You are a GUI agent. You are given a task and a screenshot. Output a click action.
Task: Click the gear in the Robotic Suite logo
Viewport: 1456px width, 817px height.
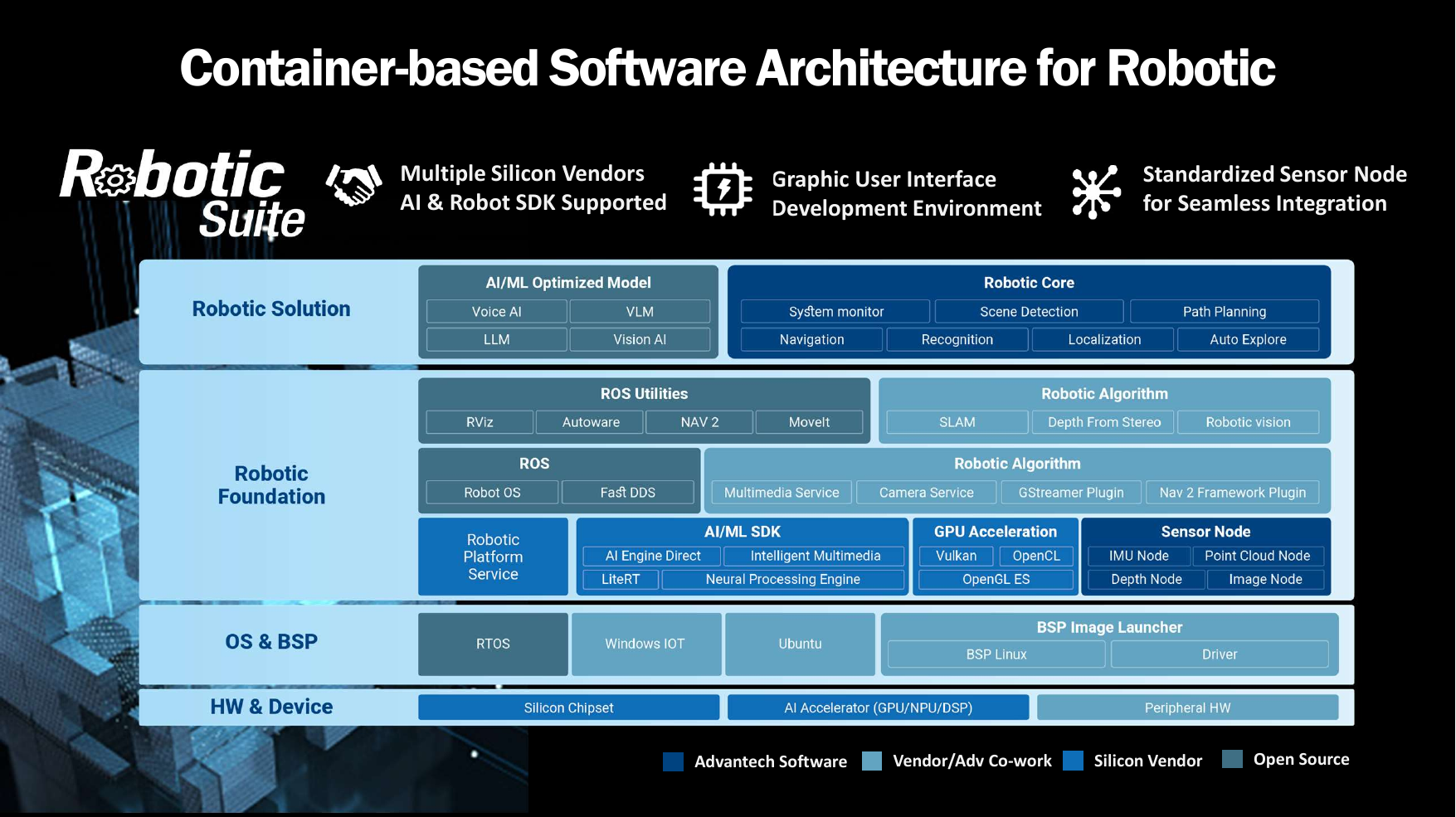click(117, 180)
